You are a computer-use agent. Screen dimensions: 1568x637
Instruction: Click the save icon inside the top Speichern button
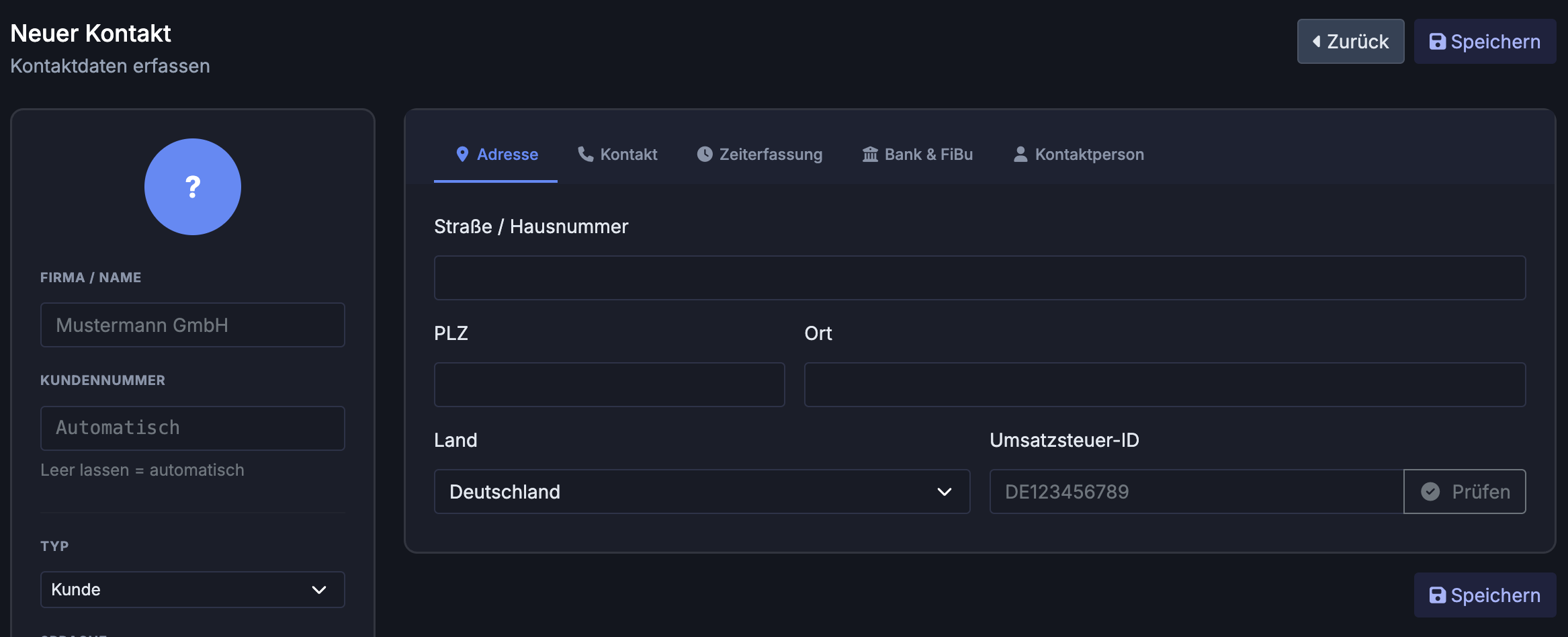(1437, 41)
